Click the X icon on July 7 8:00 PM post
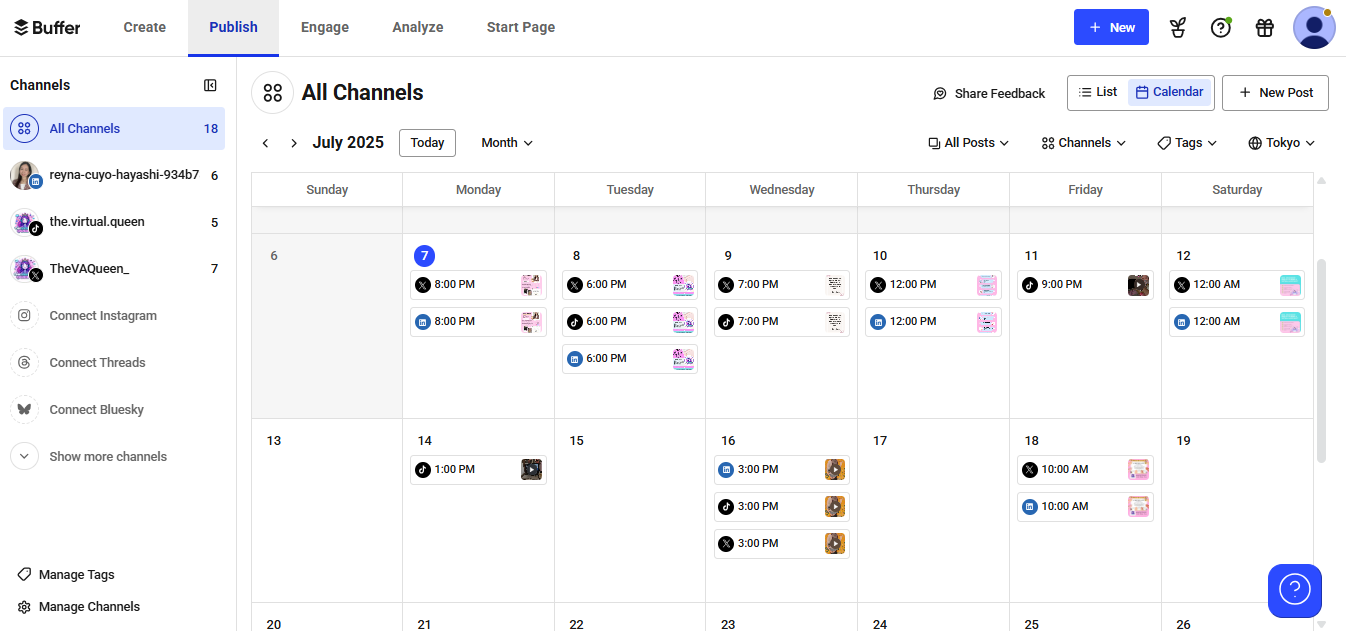 (423, 285)
